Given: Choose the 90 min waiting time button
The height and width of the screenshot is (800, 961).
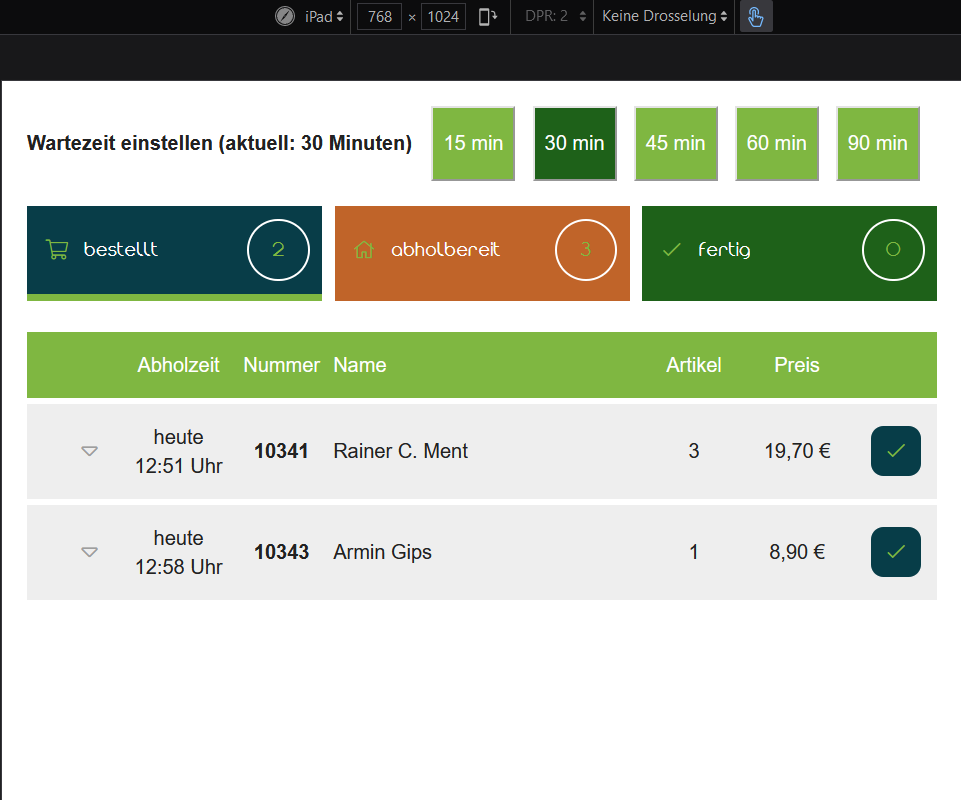Looking at the screenshot, I should (x=877, y=143).
